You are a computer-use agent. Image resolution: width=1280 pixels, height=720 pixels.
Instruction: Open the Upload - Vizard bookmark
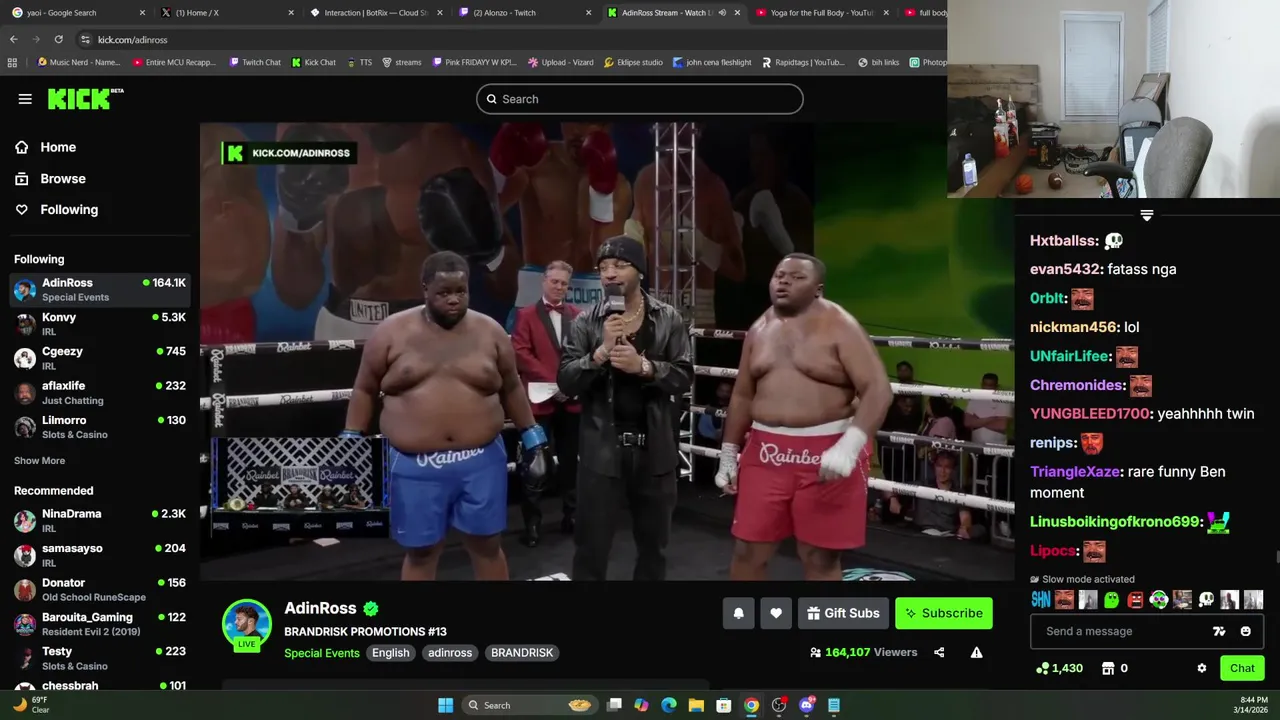pos(560,62)
